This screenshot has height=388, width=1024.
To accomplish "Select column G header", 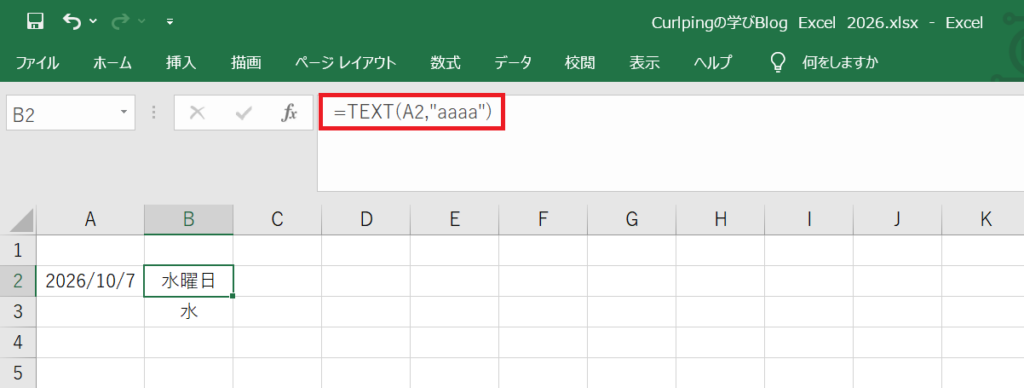I will pos(632,219).
